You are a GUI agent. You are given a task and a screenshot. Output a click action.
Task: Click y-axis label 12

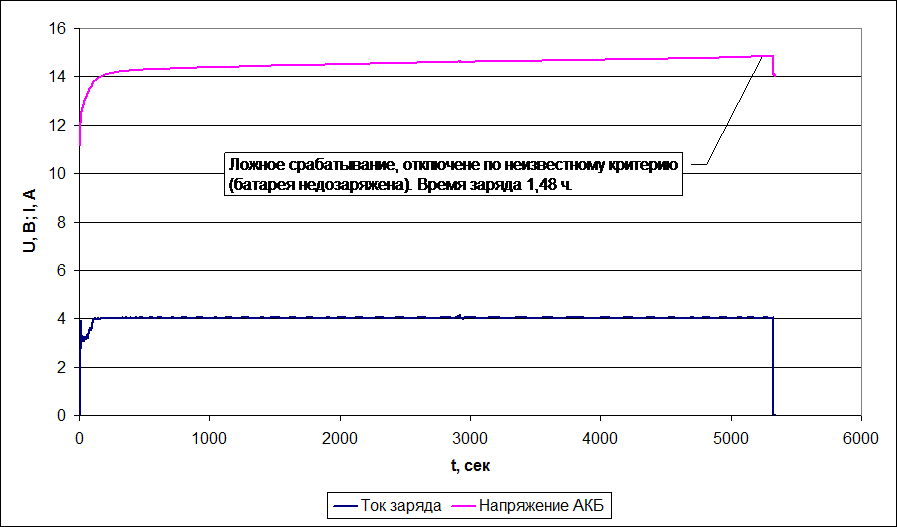(x=59, y=125)
